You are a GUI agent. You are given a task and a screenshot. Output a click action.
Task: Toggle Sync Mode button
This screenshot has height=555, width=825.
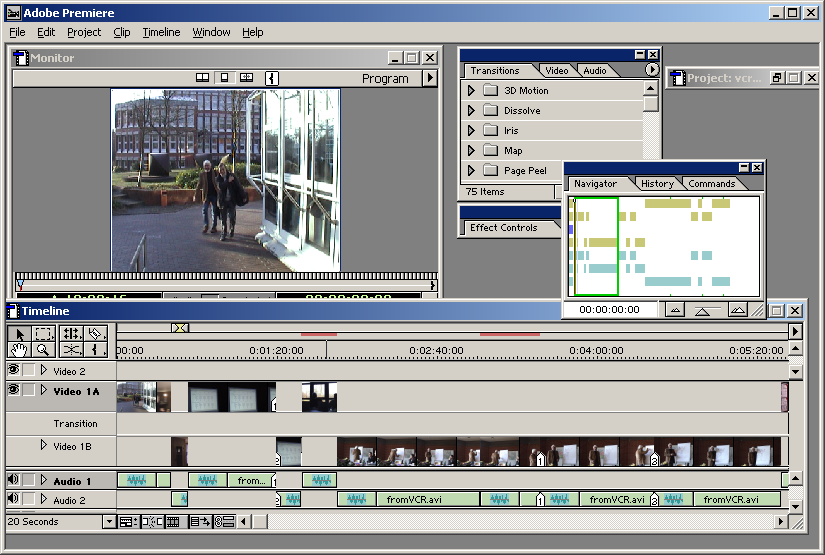[x=224, y=522]
